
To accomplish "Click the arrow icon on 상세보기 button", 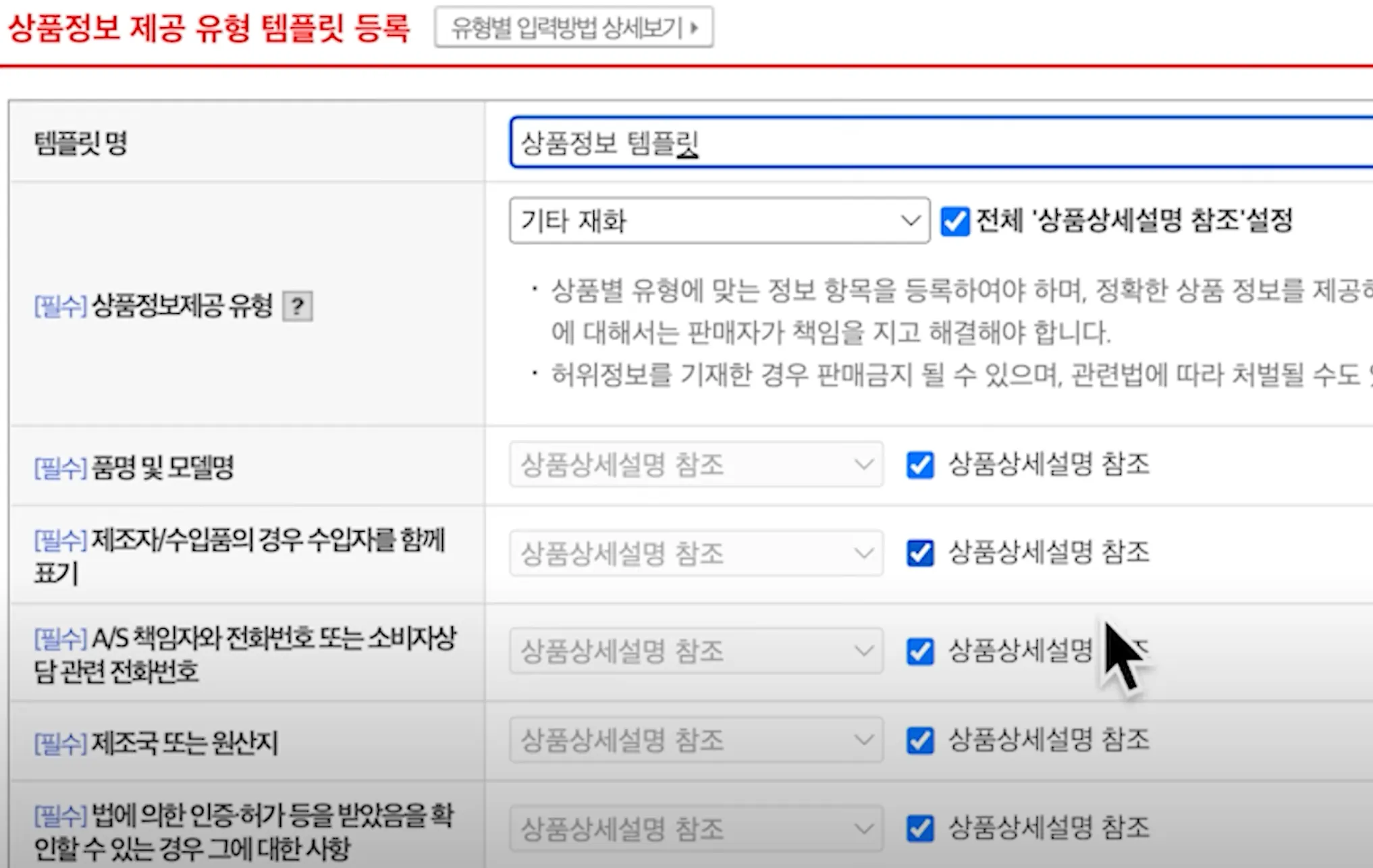I will point(695,28).
